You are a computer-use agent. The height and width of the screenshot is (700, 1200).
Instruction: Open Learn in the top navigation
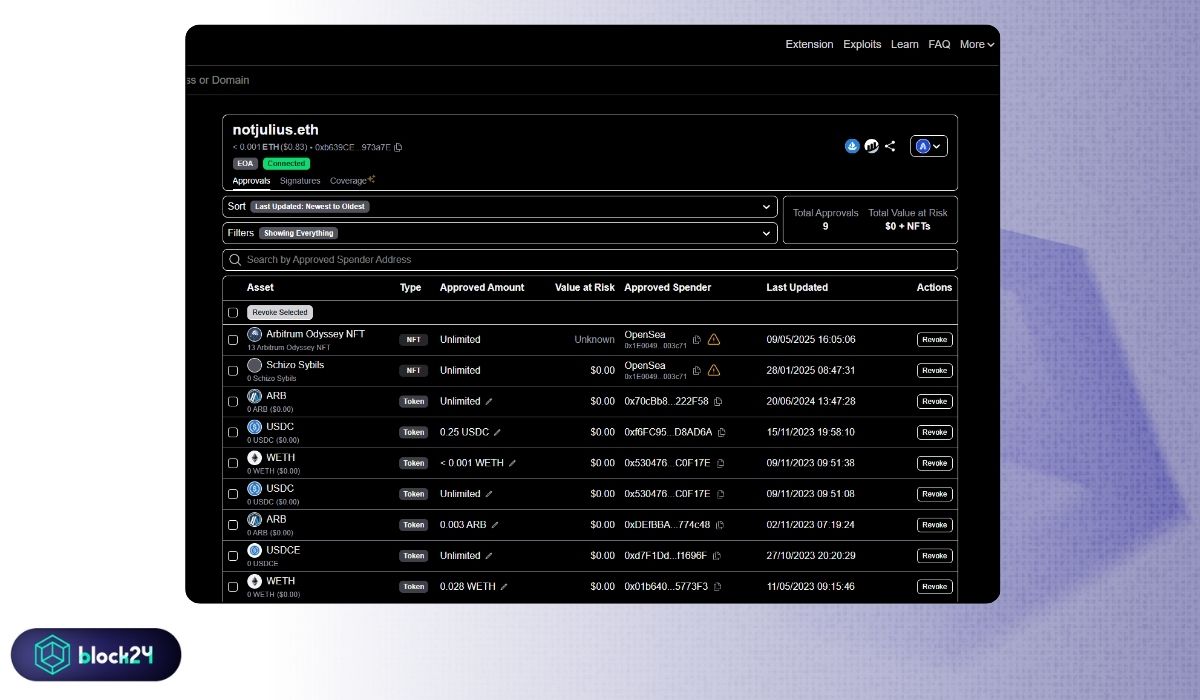click(905, 44)
